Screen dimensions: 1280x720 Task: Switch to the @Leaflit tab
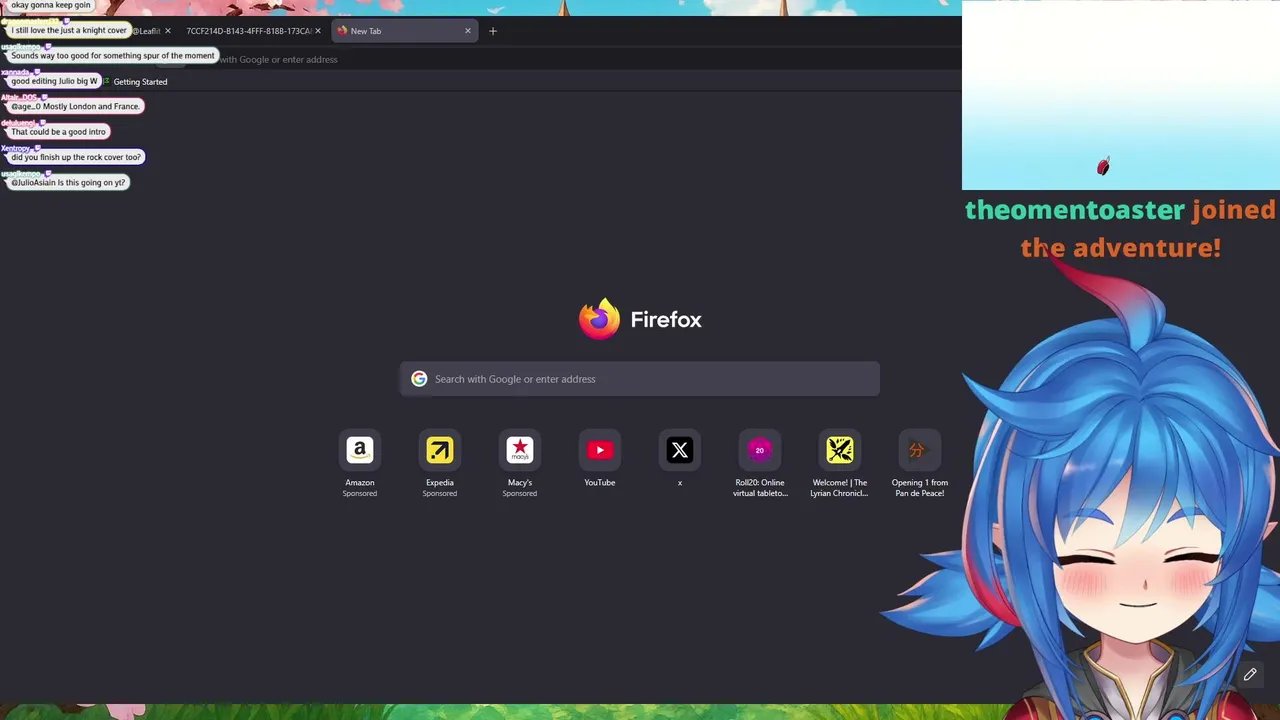coord(146,31)
